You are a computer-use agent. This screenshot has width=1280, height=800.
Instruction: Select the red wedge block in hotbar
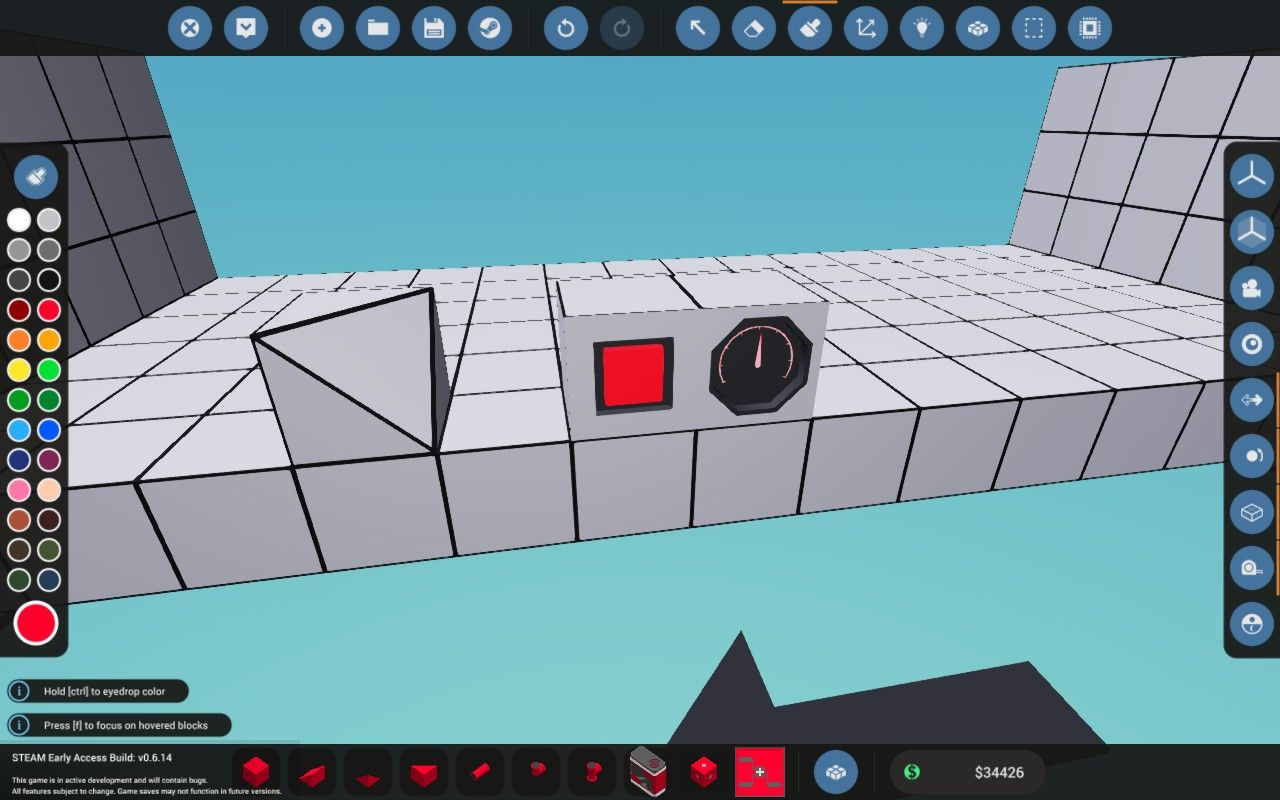pos(312,774)
